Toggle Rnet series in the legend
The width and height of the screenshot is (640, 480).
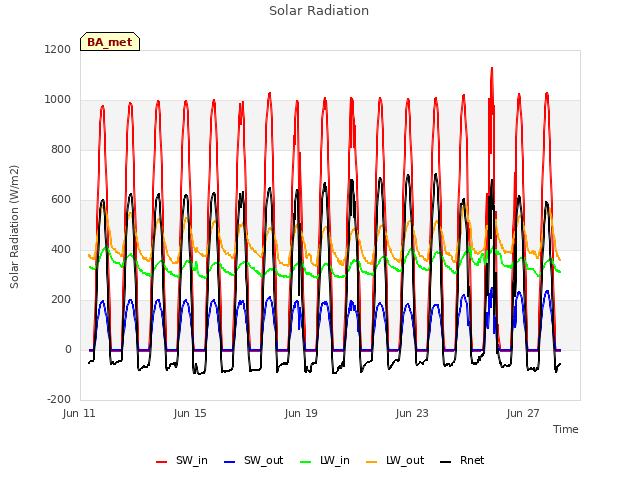[x=462, y=460]
